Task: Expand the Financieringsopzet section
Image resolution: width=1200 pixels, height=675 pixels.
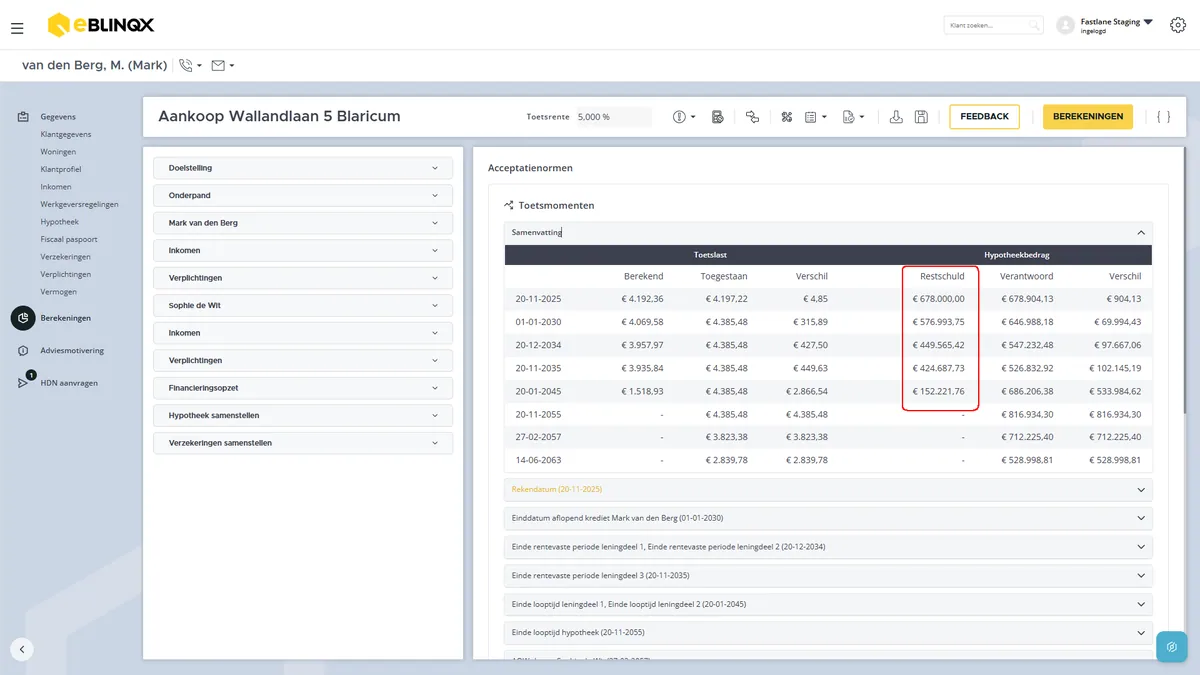Action: tap(303, 388)
